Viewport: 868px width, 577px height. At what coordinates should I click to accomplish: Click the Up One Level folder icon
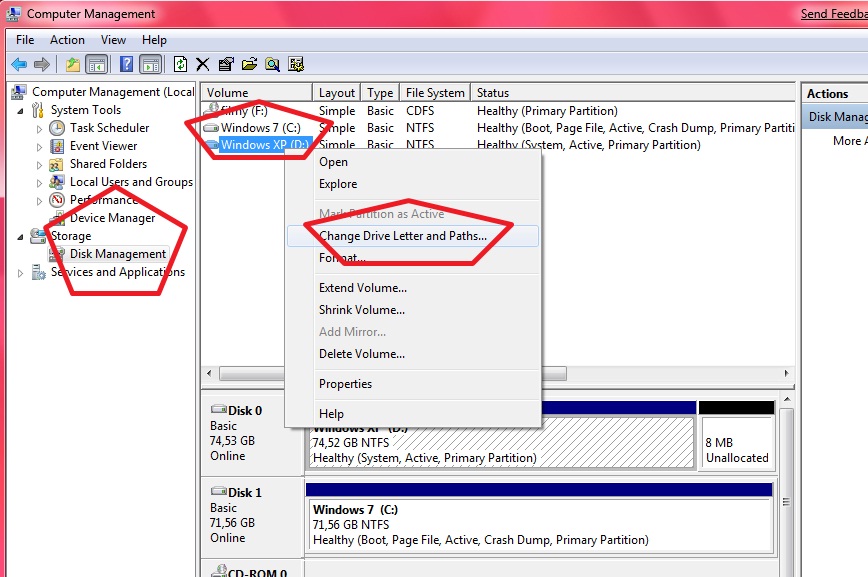[x=73, y=64]
